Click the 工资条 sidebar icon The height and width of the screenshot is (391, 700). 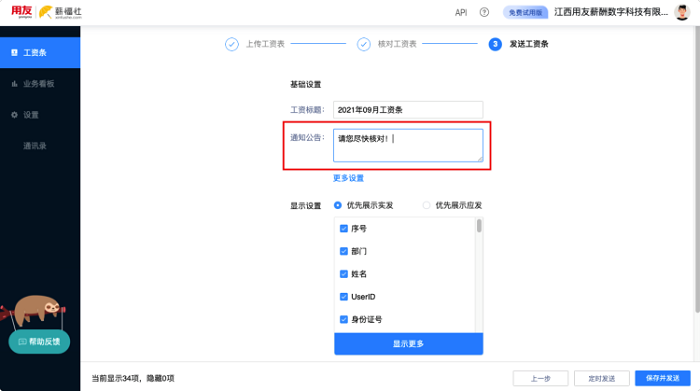point(14,53)
